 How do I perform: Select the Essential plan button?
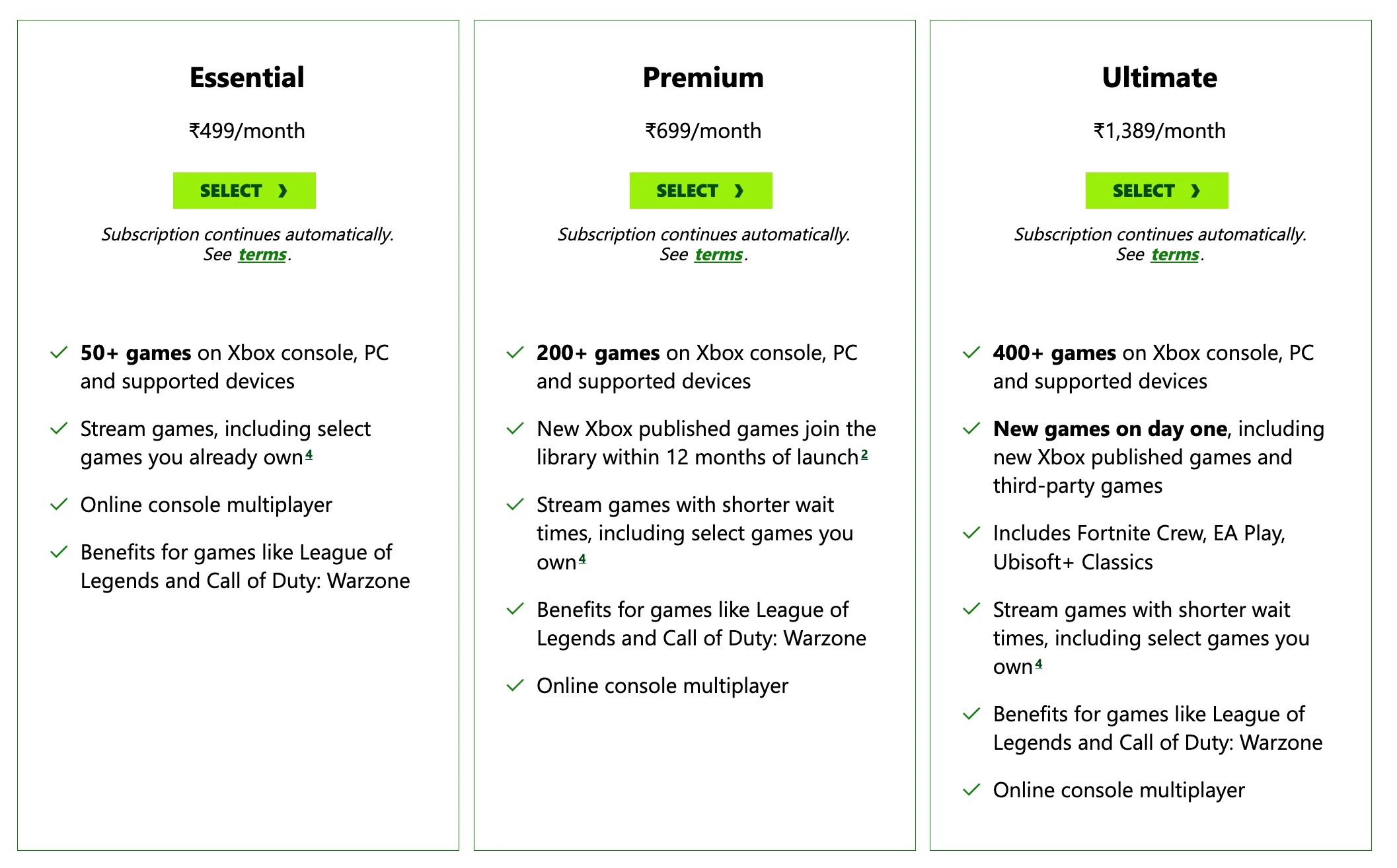point(245,190)
